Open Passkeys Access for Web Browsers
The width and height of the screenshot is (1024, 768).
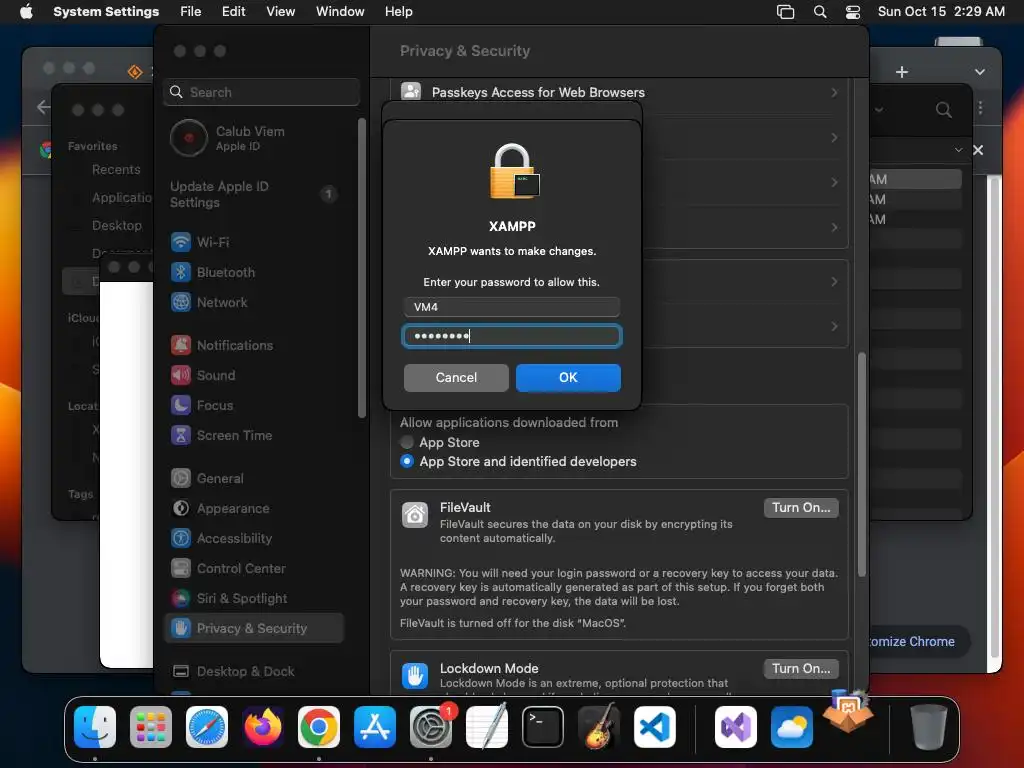click(619, 92)
